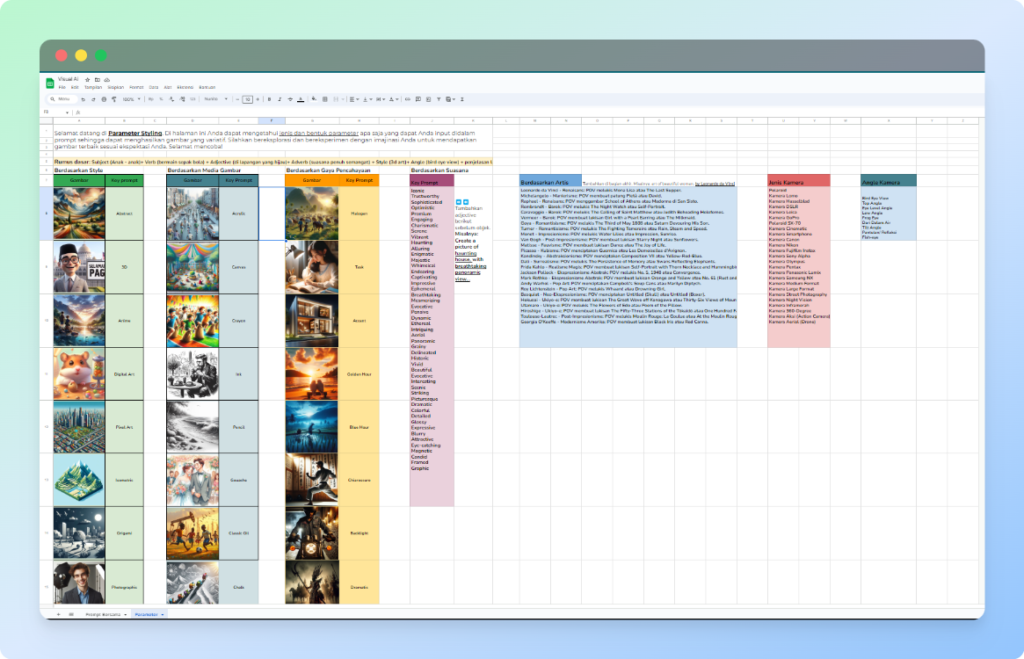Click the hamster Digital Art thumbnail
Image resolution: width=1024 pixels, height=659 pixels.
coord(77,373)
